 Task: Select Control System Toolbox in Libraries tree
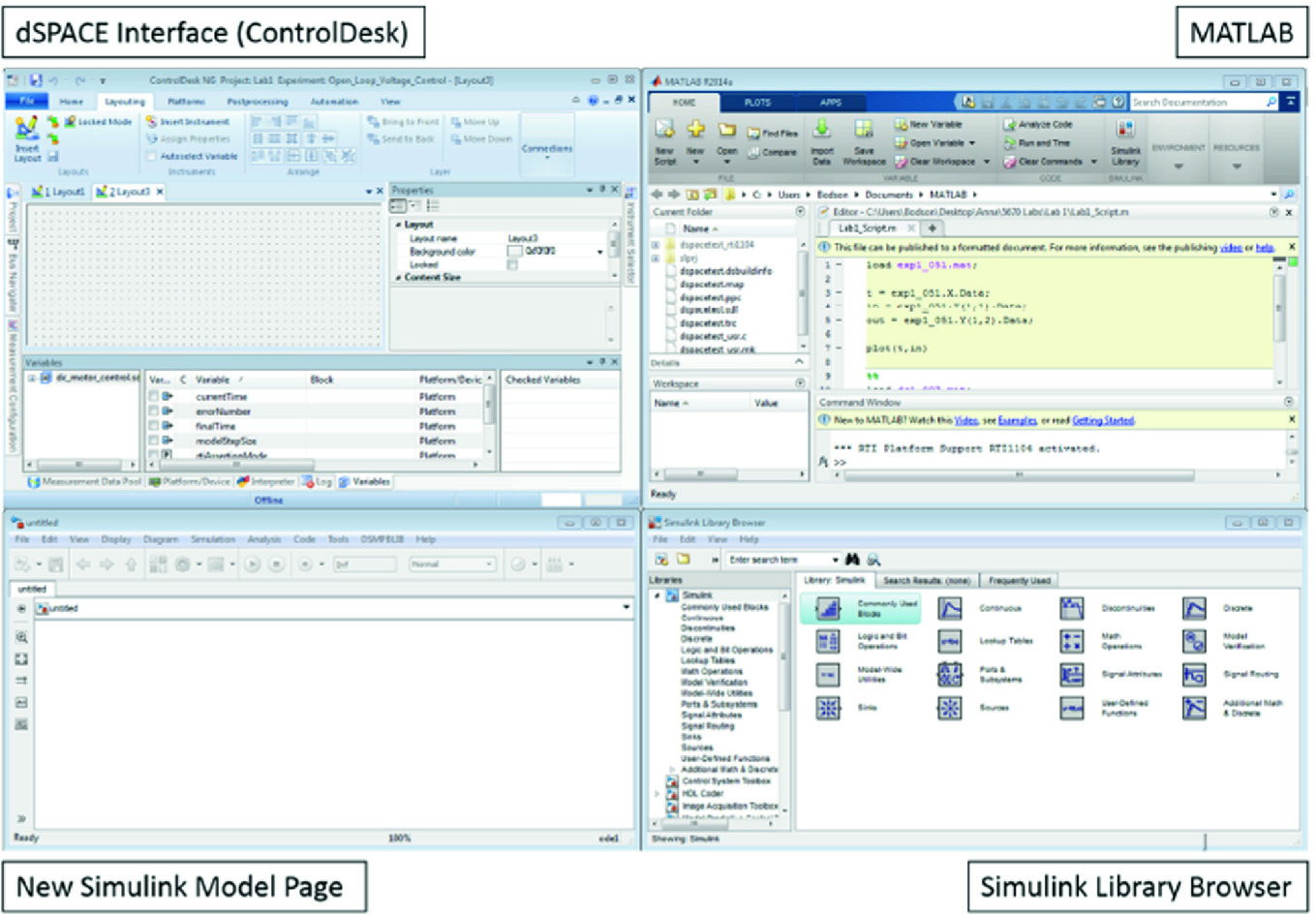[x=725, y=781]
